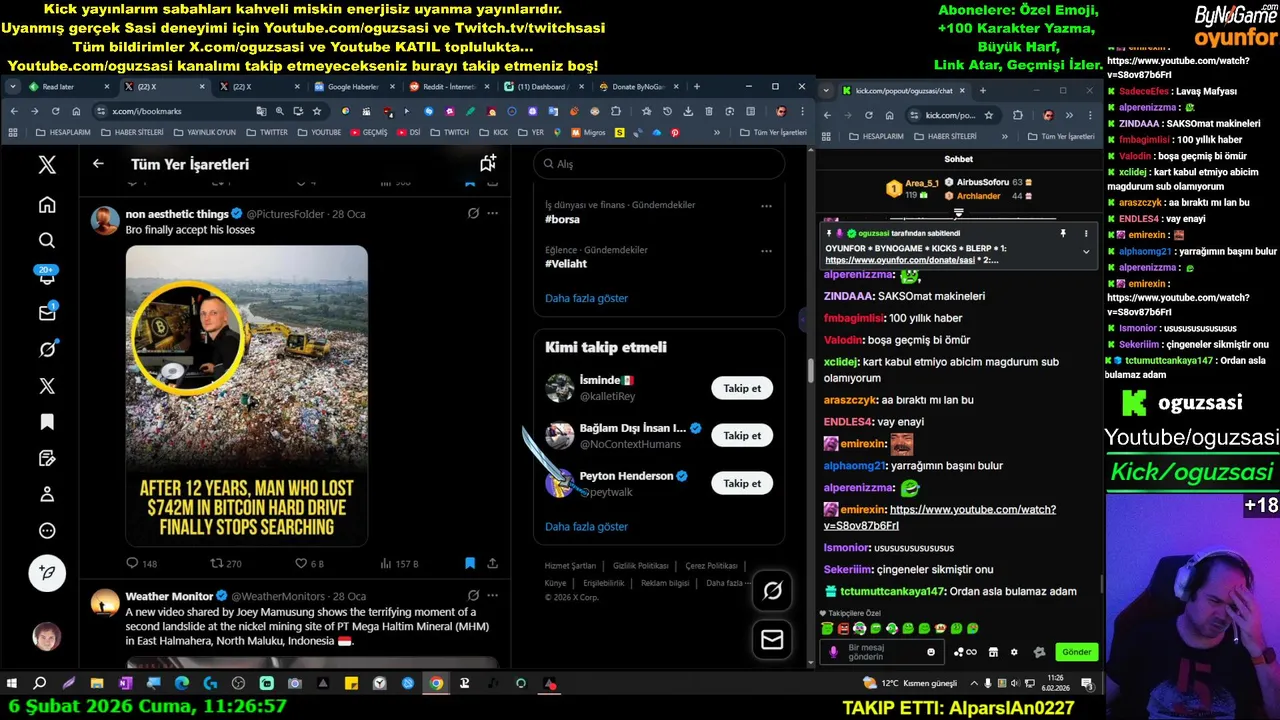Image resolution: width=1280 pixels, height=720 pixels.
Task: Send the chat message with Gönder
Action: (1077, 652)
